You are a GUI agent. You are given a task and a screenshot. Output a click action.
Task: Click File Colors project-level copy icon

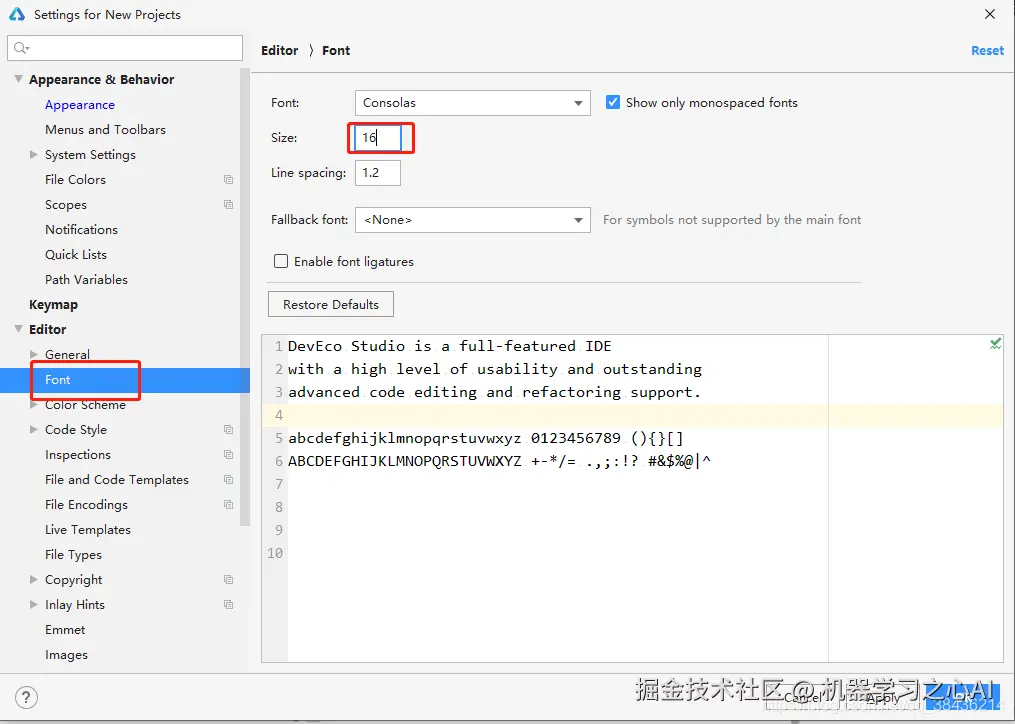tap(229, 179)
